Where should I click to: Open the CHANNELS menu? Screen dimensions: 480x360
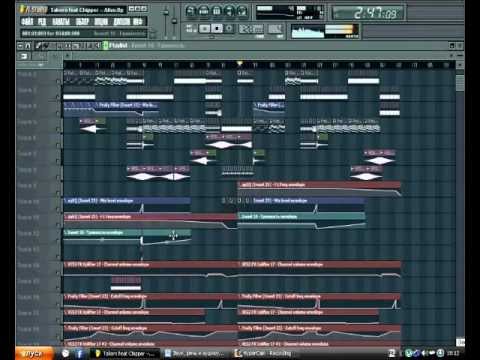(61, 22)
